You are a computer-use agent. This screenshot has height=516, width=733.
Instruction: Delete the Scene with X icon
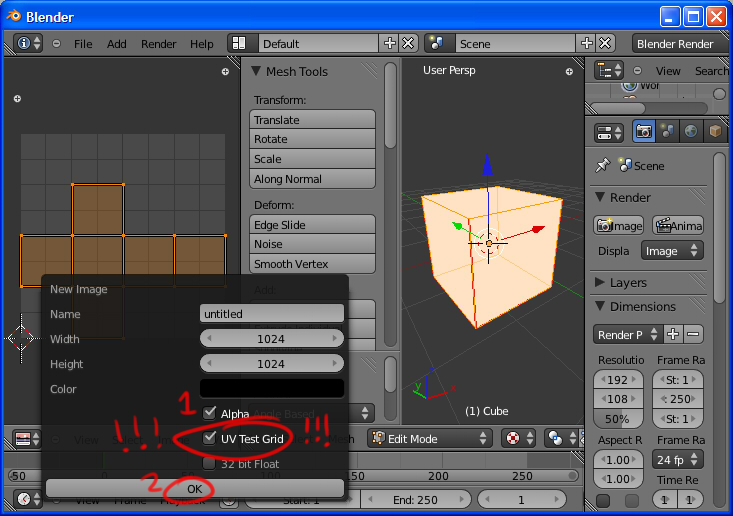pyautogui.click(x=606, y=44)
